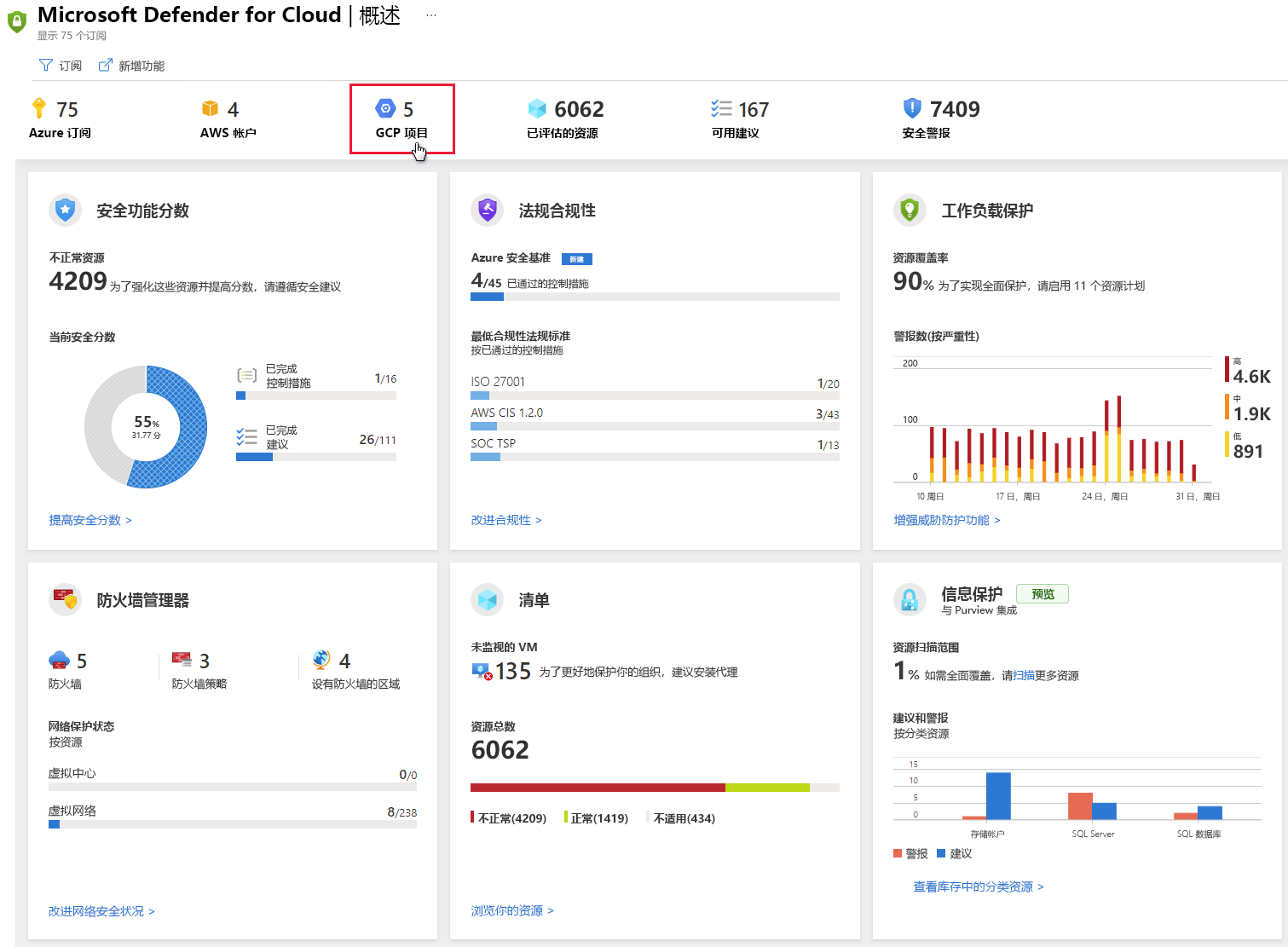This screenshot has width=1288, height=947.
Task: Click the 新增功能 external link icon
Action: point(106,65)
